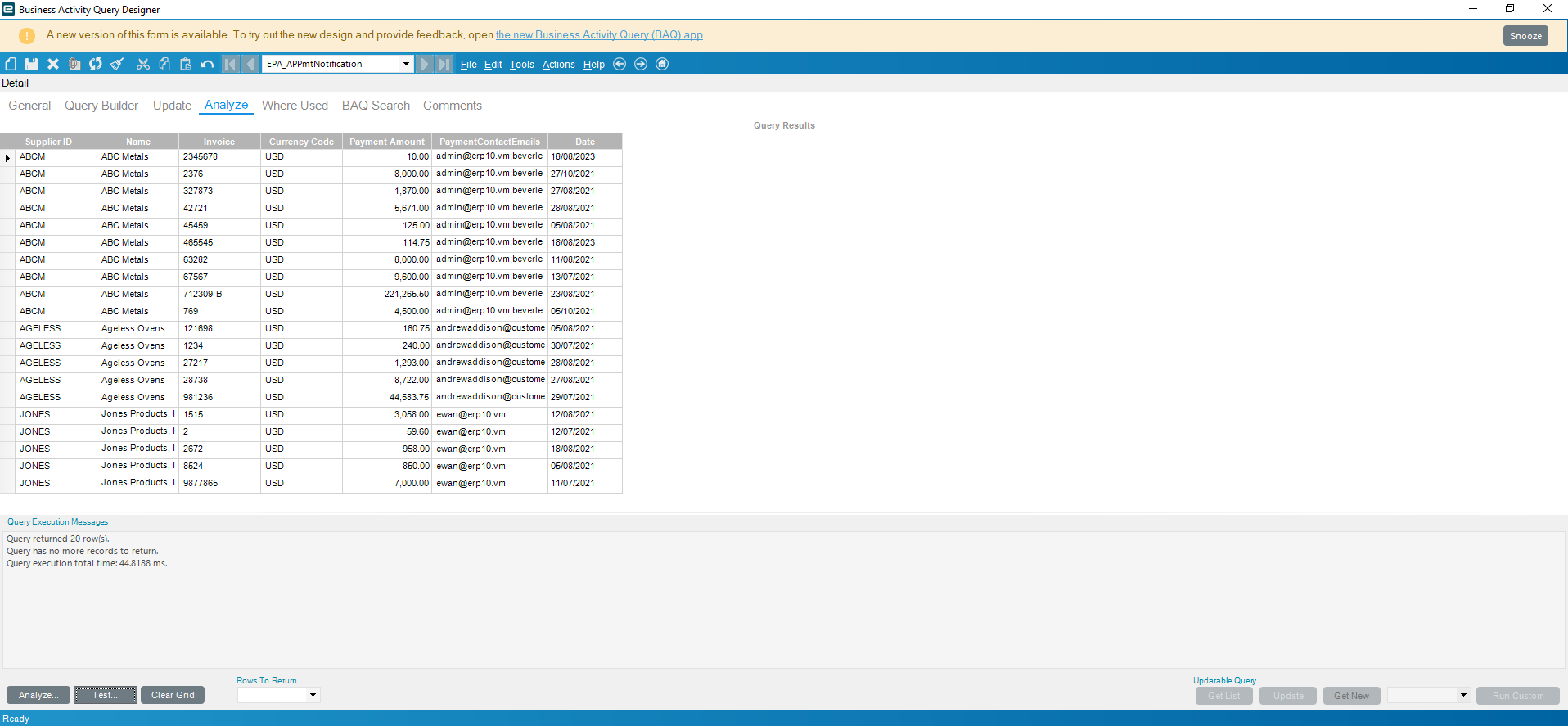
Task: Open the File menu
Action: coord(469,65)
